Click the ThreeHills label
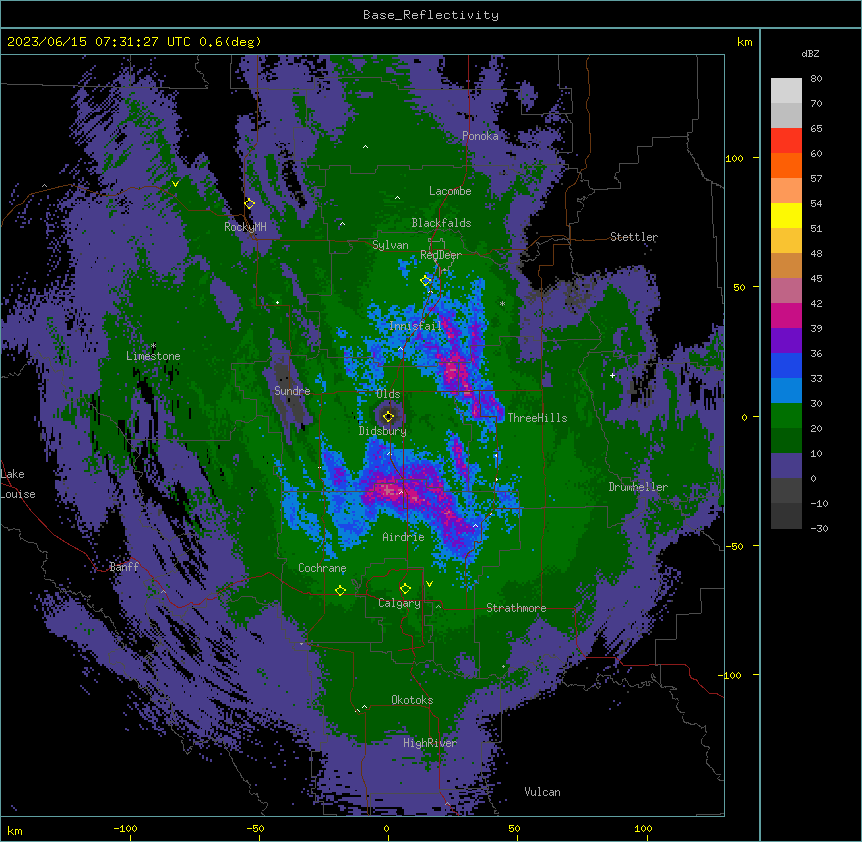 (x=537, y=418)
